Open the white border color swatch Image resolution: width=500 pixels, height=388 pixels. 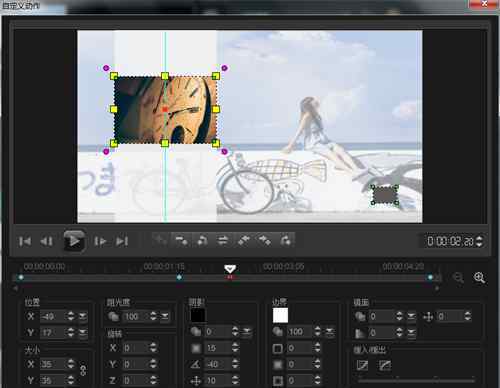(280, 315)
